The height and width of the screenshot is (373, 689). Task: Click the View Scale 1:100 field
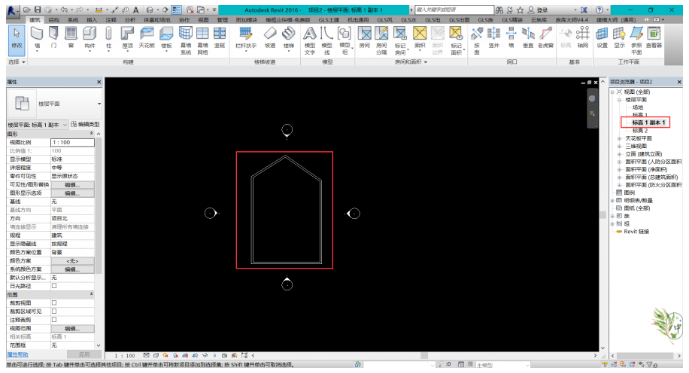pyautogui.click(x=73, y=142)
